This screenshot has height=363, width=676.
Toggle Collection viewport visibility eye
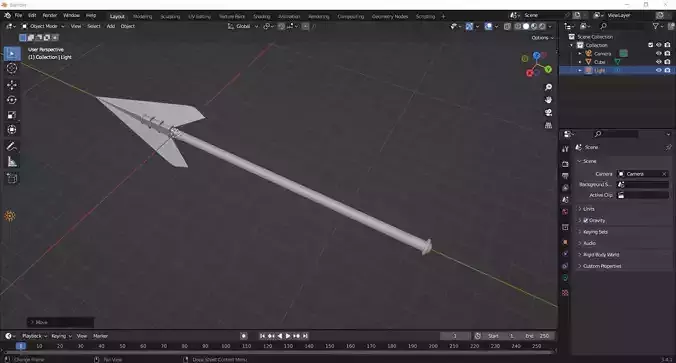point(659,45)
